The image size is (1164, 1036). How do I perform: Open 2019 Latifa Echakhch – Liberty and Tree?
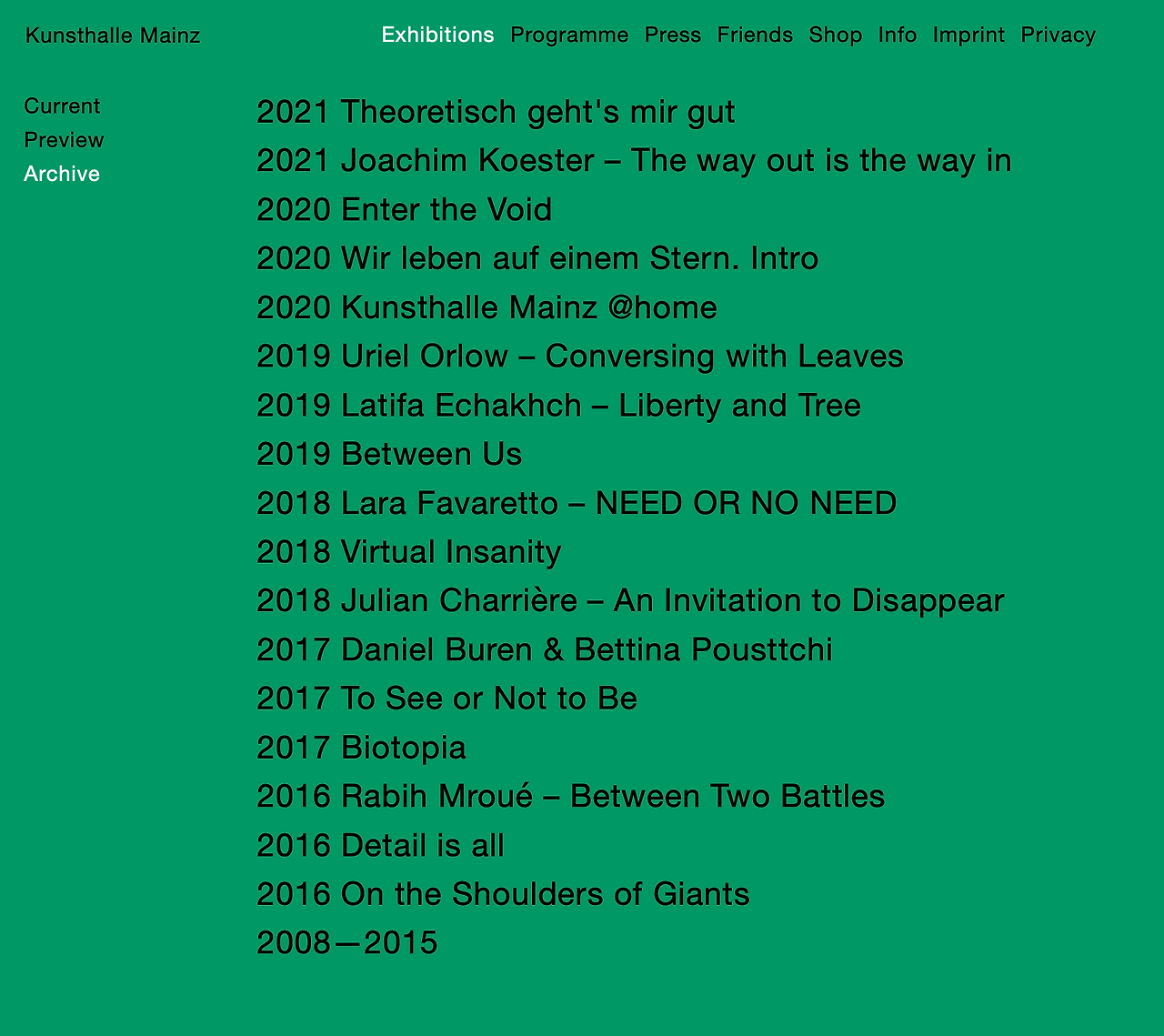click(x=558, y=406)
